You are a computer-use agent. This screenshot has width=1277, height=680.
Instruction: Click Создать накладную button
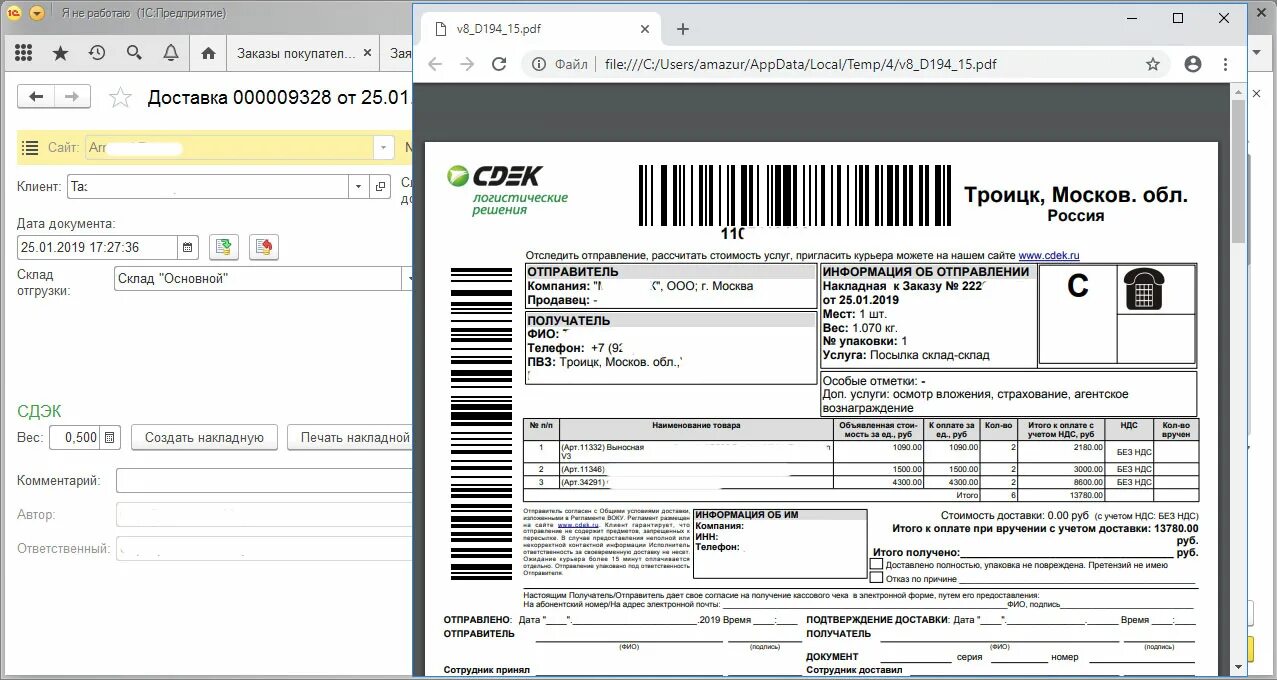point(204,437)
